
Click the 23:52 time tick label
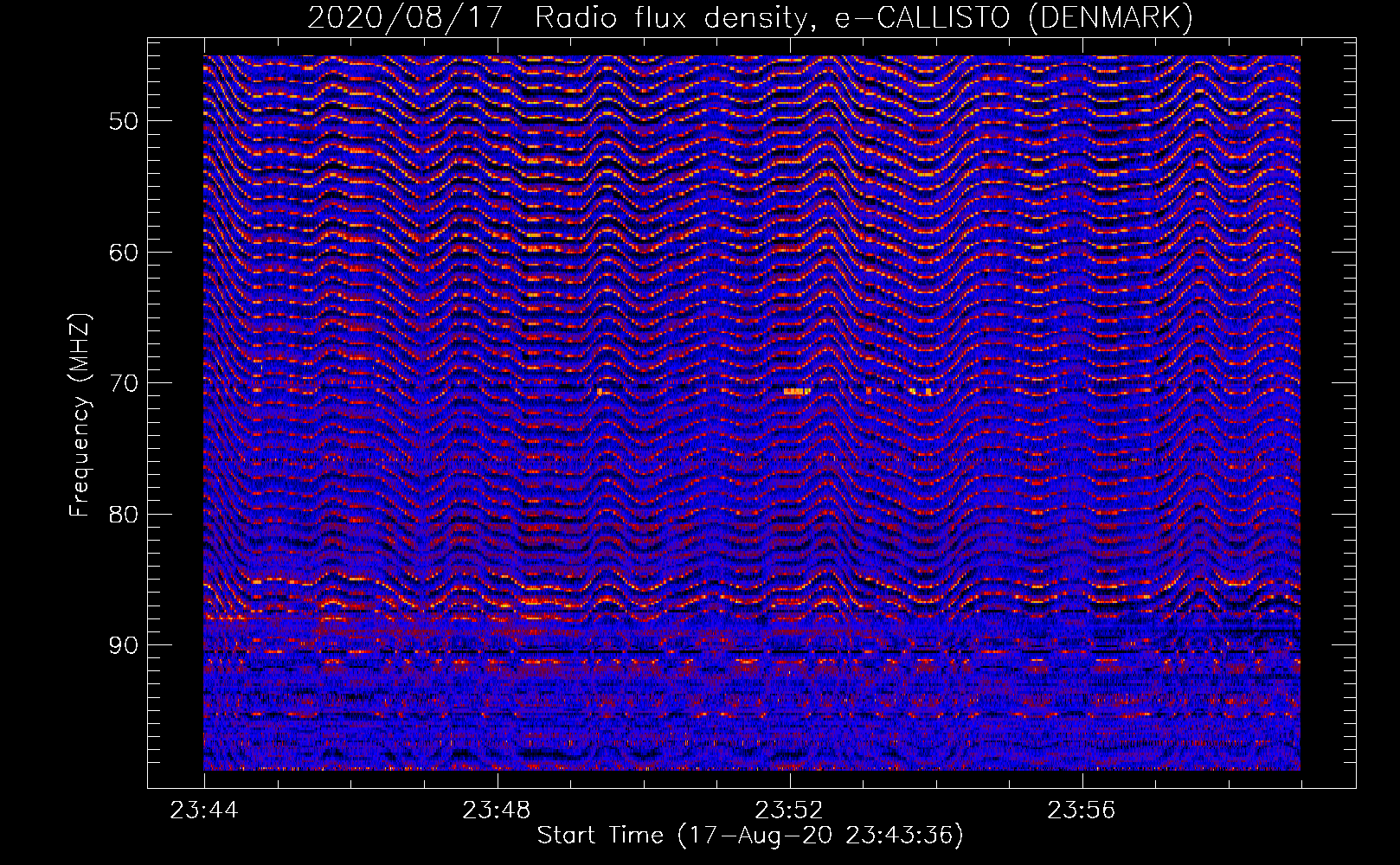789,811
